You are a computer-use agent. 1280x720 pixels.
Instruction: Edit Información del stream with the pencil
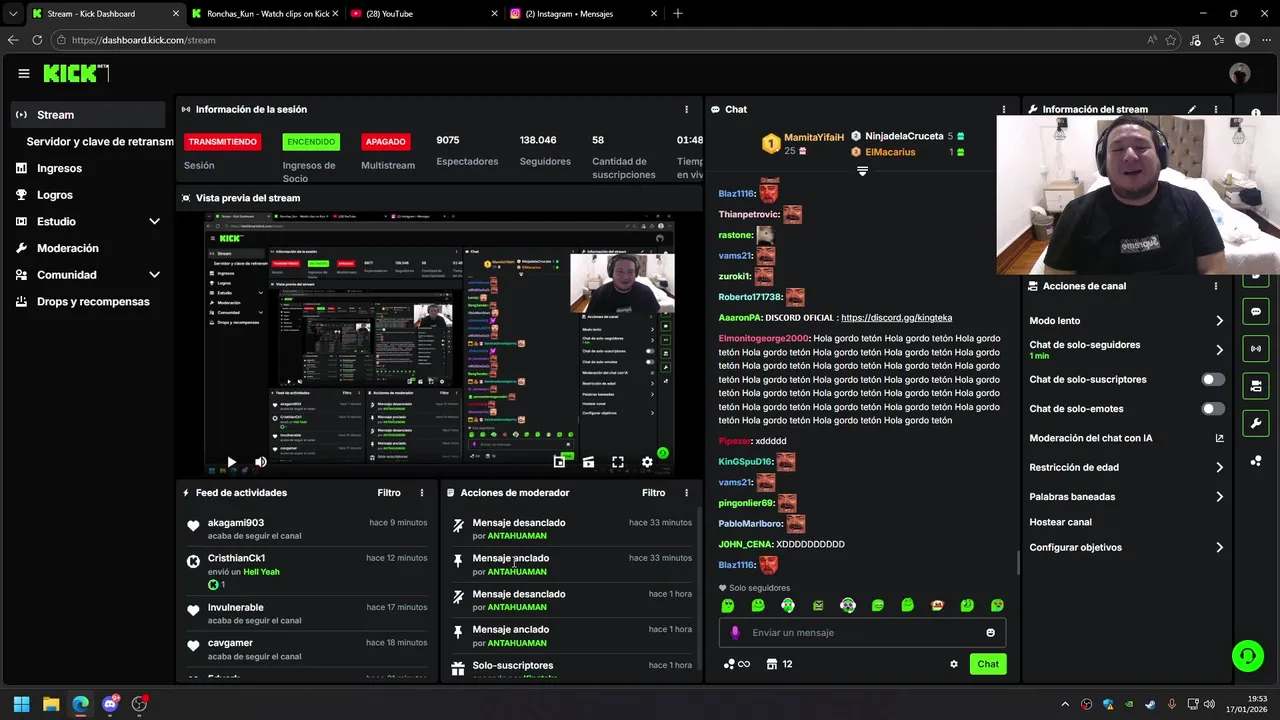[1191, 109]
